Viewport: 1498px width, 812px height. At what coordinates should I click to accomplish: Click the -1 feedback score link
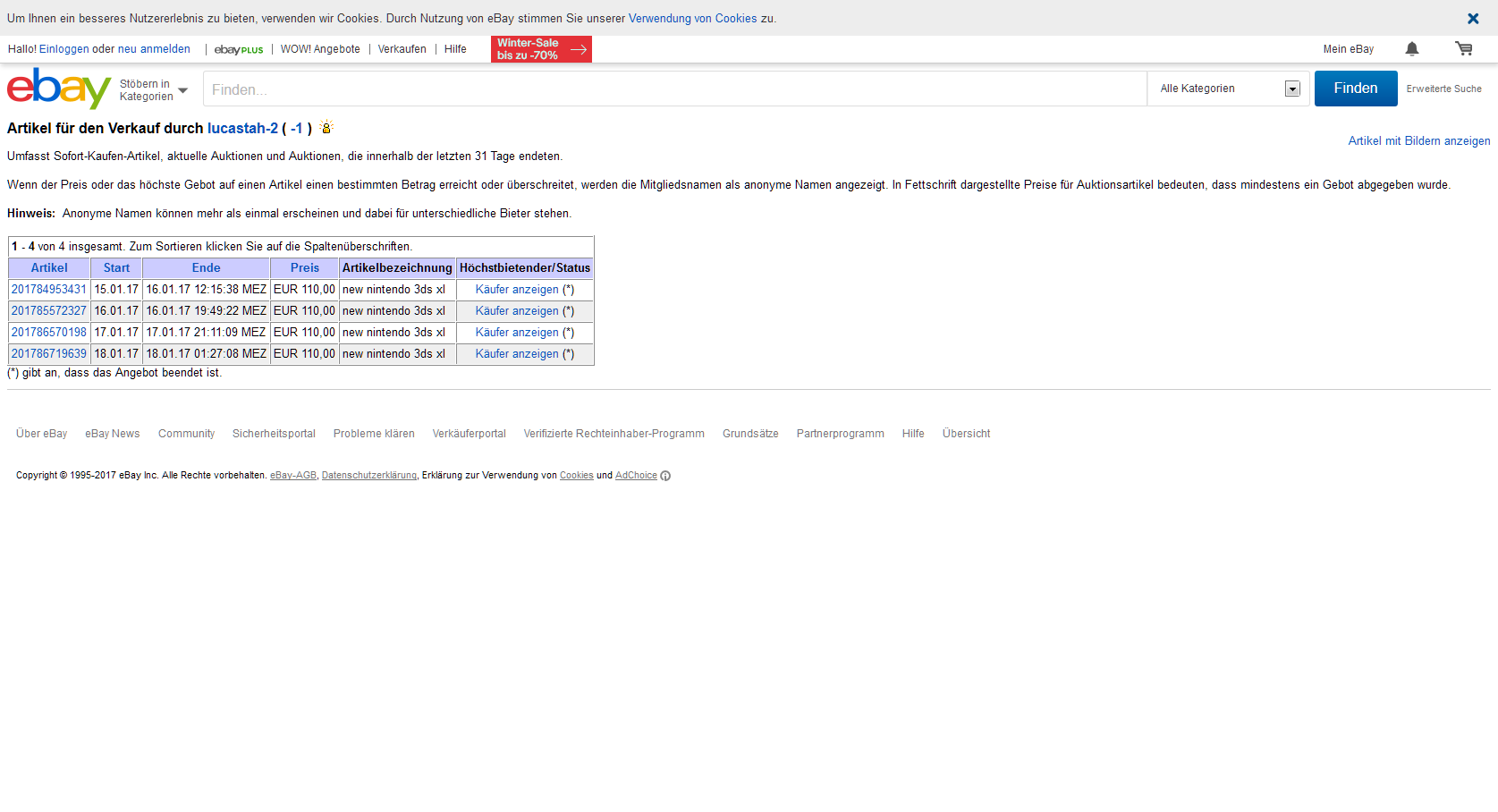[296, 128]
